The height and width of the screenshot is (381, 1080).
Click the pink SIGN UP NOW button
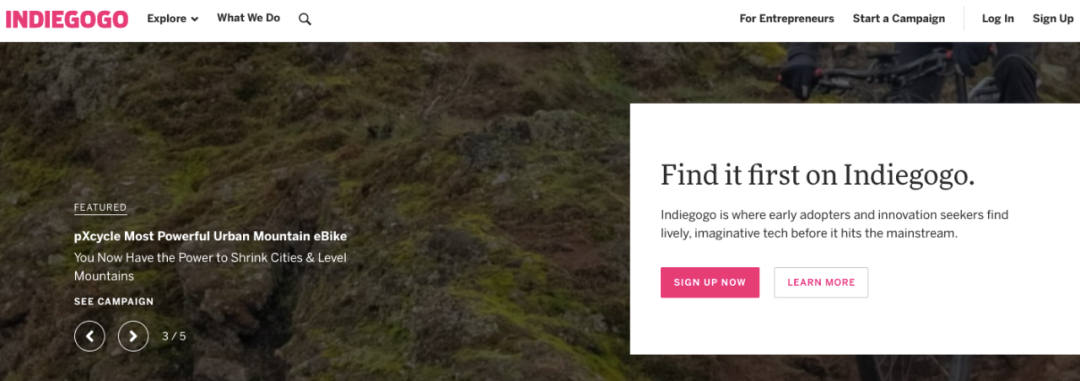[710, 282]
